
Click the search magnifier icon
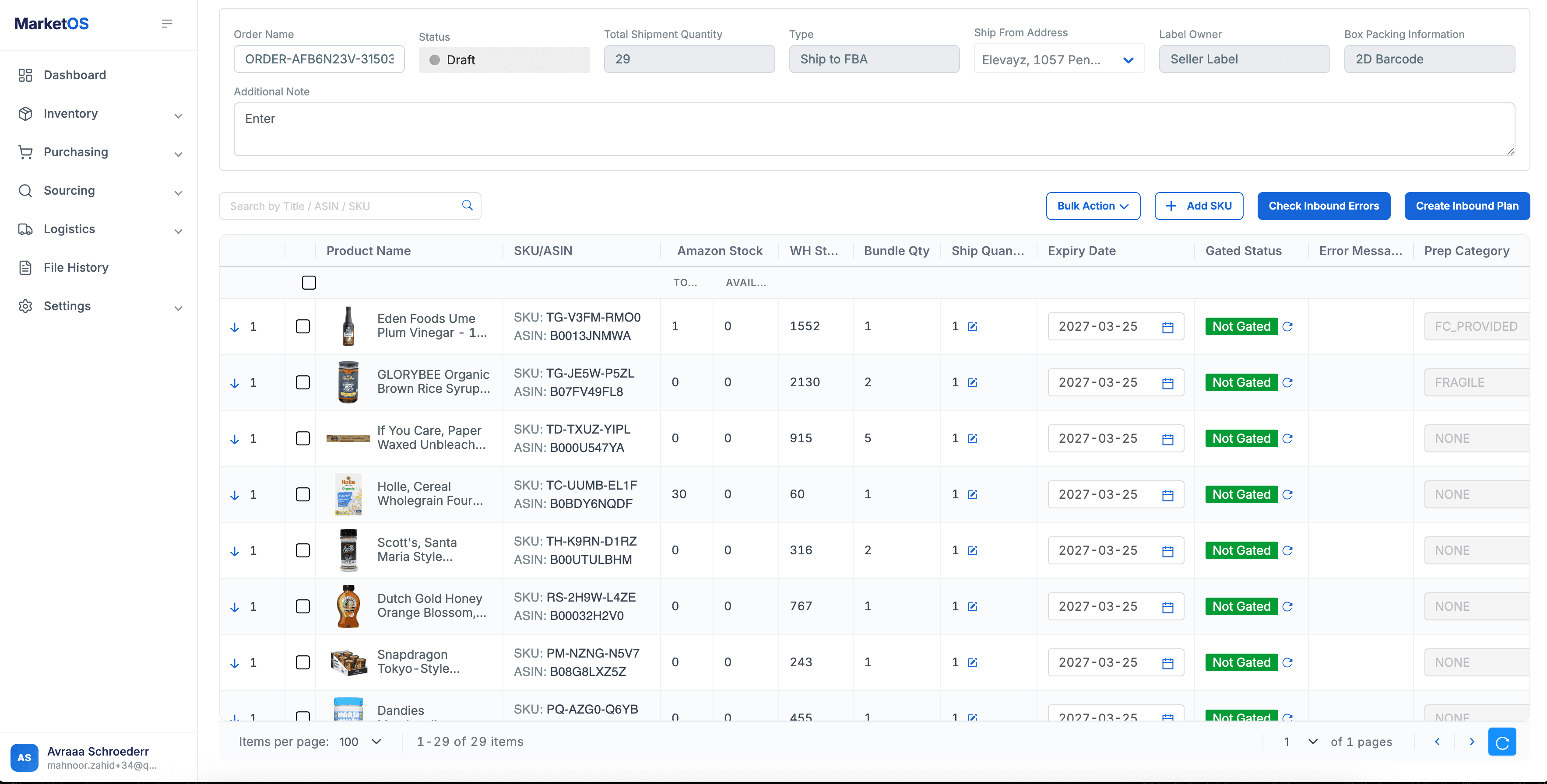(x=467, y=206)
